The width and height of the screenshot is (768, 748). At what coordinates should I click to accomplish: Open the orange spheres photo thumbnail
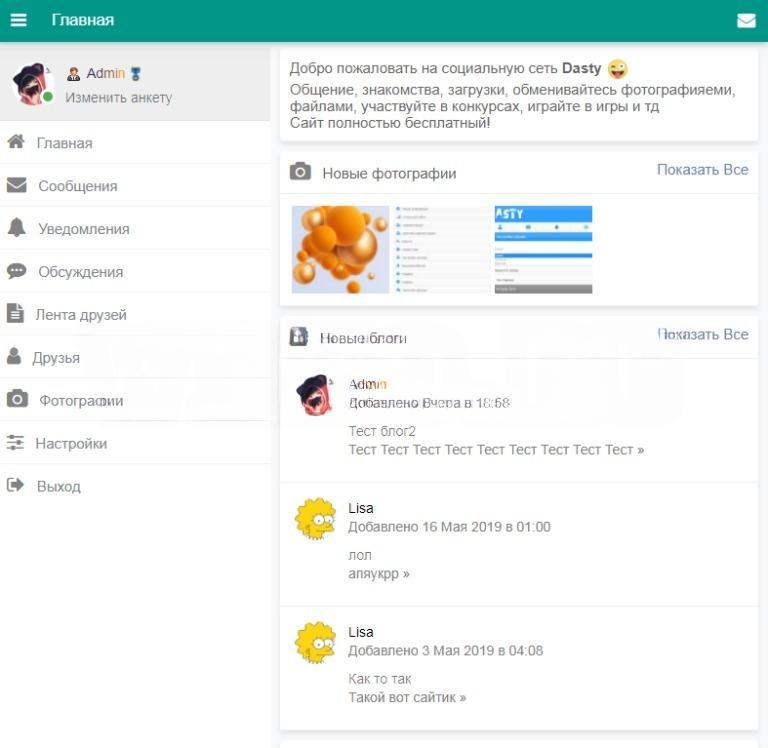click(340, 250)
